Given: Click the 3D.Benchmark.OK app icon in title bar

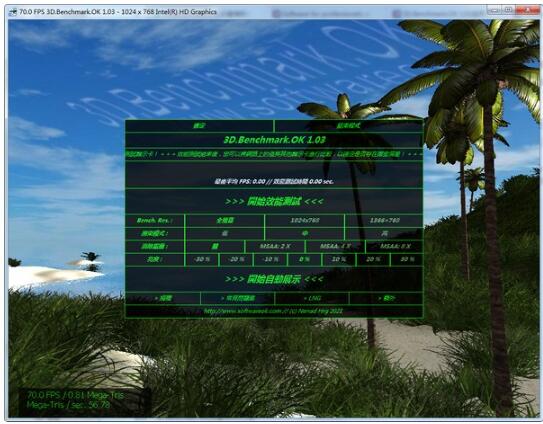Looking at the screenshot, I should 13,12.
